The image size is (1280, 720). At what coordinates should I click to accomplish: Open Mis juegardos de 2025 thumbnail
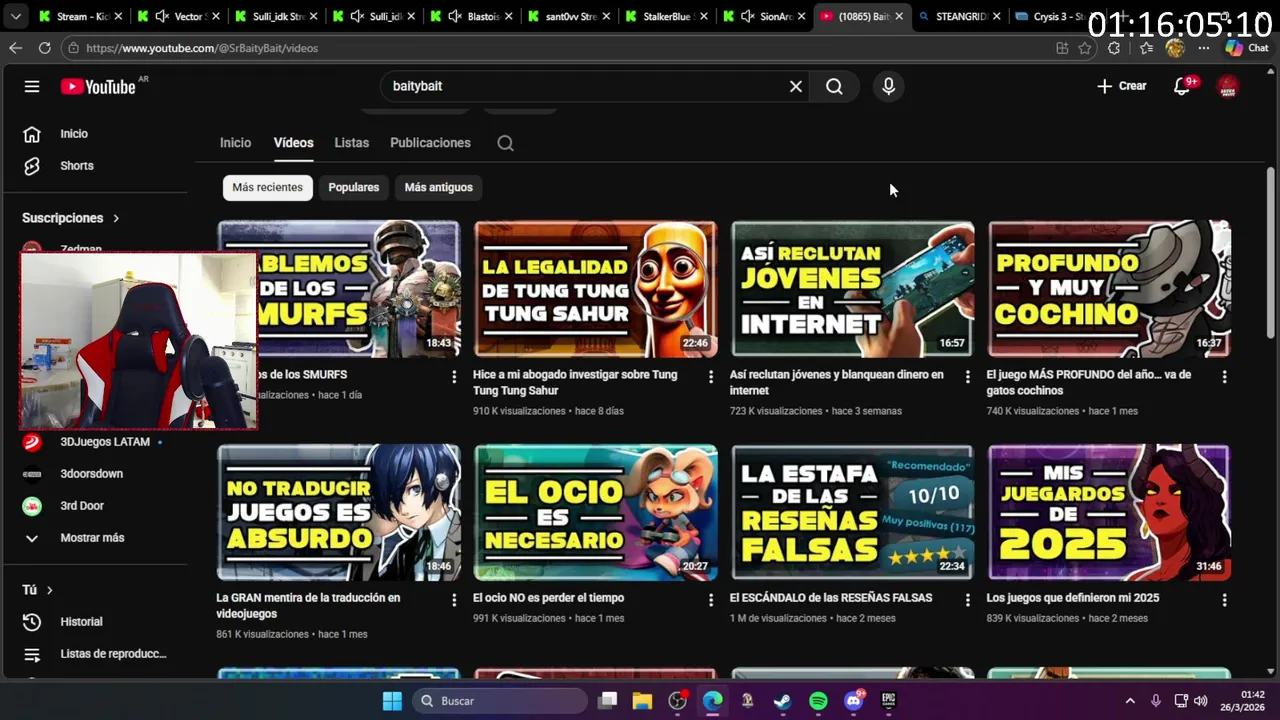coord(1109,512)
